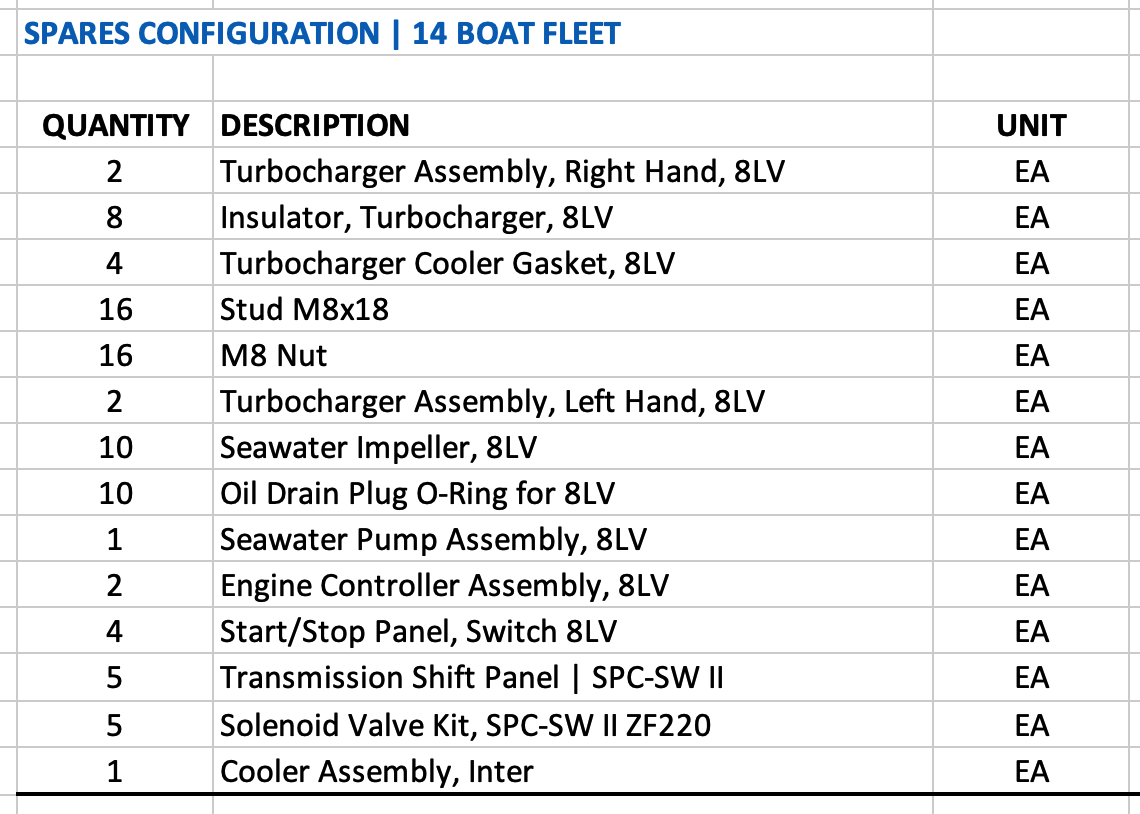Select Engine Controller Assembly, 8LV cell
This screenshot has height=814, width=1140.
(573, 585)
